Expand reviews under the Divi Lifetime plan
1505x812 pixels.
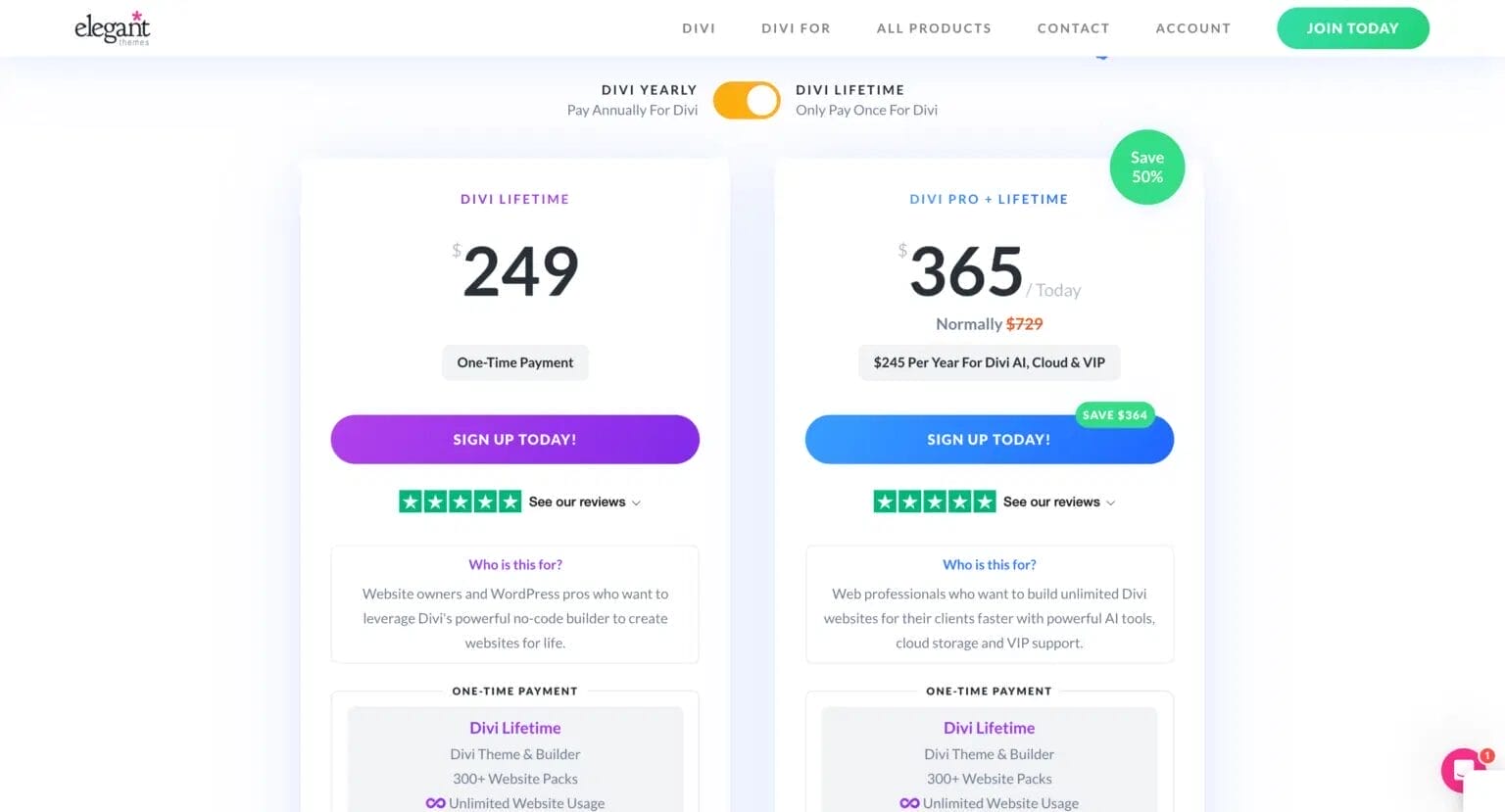pos(585,502)
